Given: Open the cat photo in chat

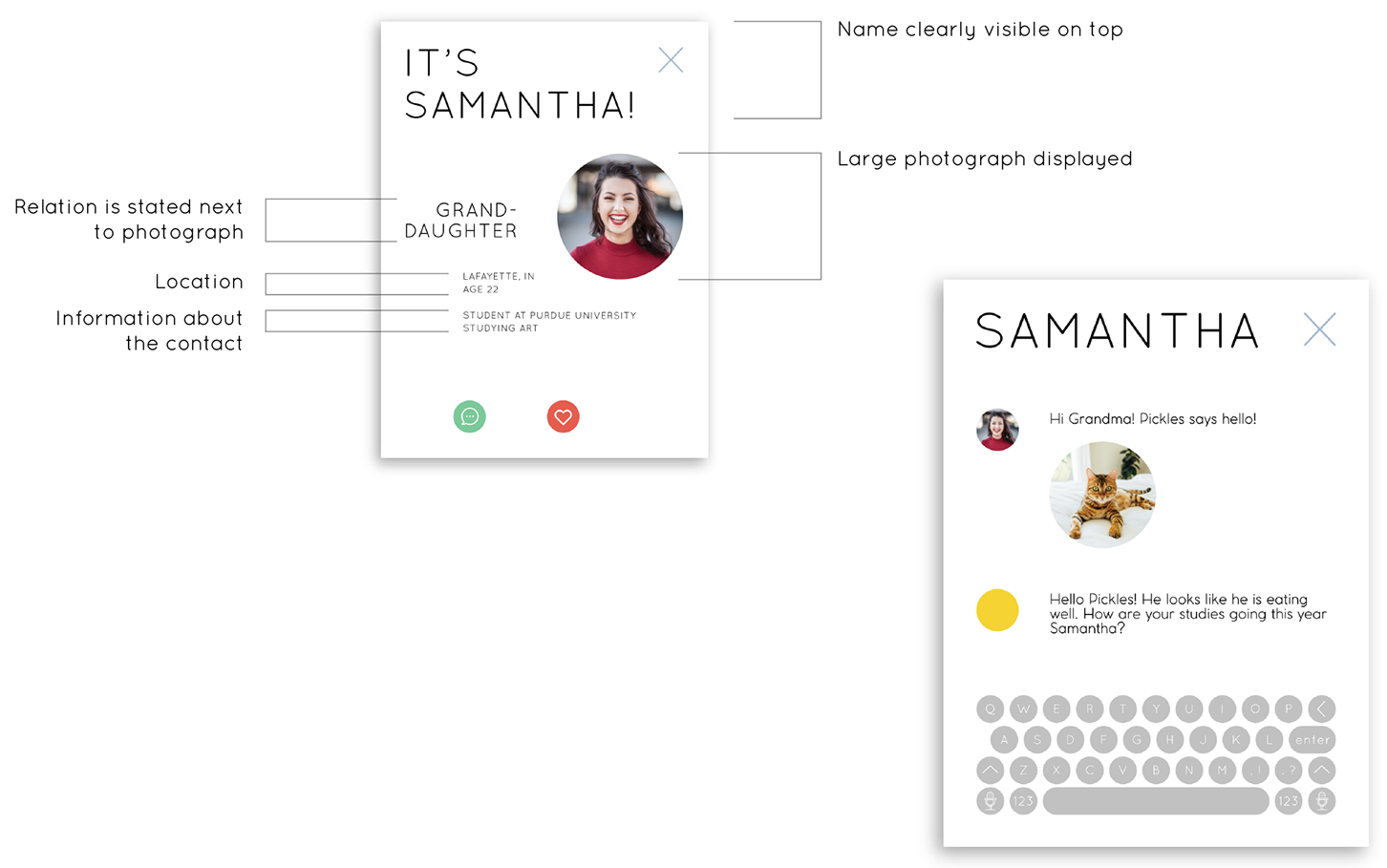Looking at the screenshot, I should [1102, 494].
